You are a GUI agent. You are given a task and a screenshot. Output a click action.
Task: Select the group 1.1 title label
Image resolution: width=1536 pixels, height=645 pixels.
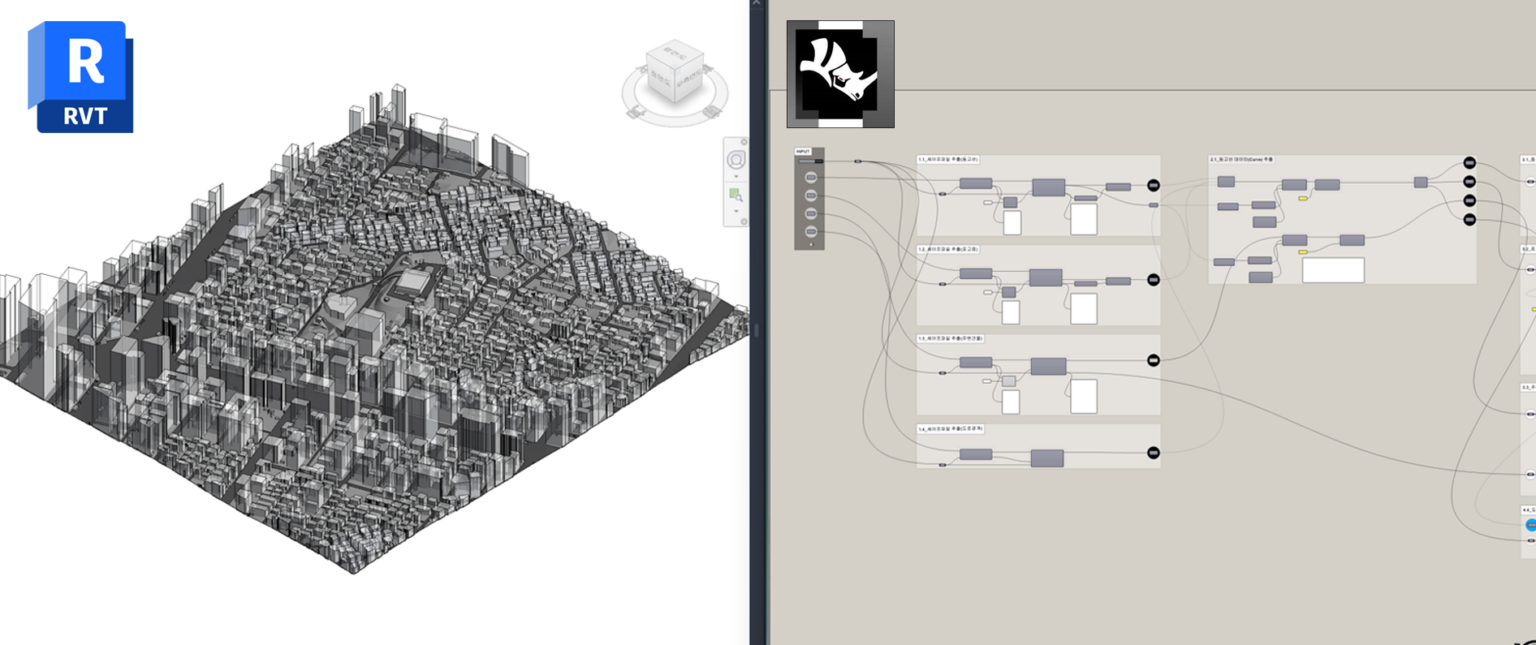coord(948,159)
